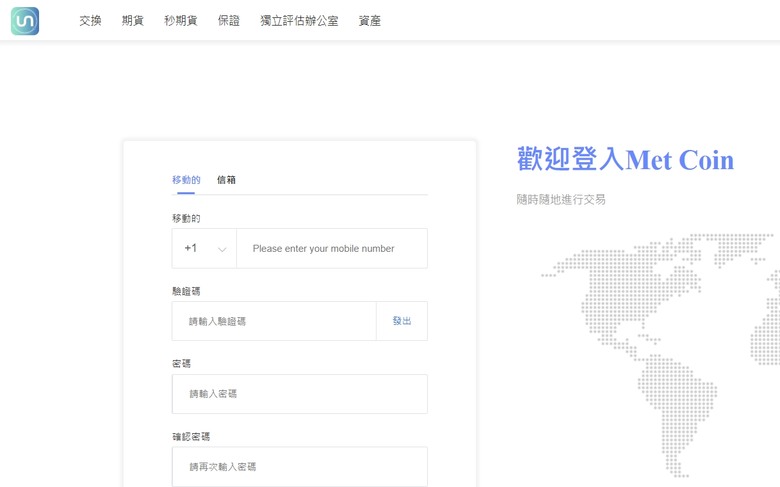Open the 保證 menu item
This screenshot has width=780, height=487.
click(229, 21)
